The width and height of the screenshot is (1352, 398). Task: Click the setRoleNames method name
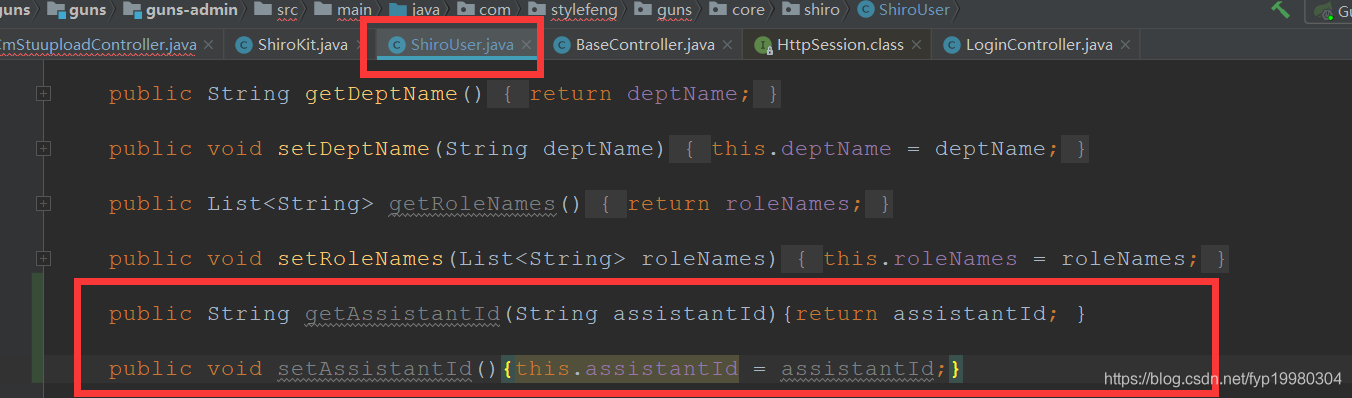point(360,259)
